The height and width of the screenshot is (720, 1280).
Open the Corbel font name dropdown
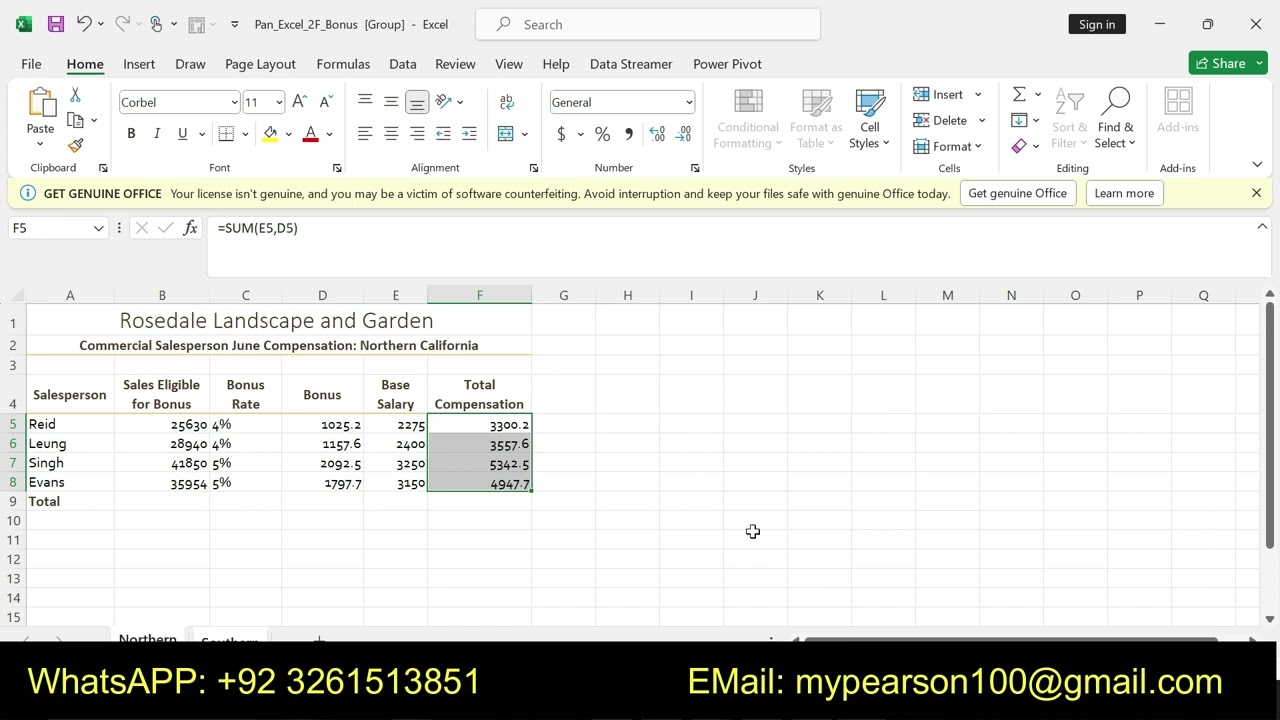234,102
